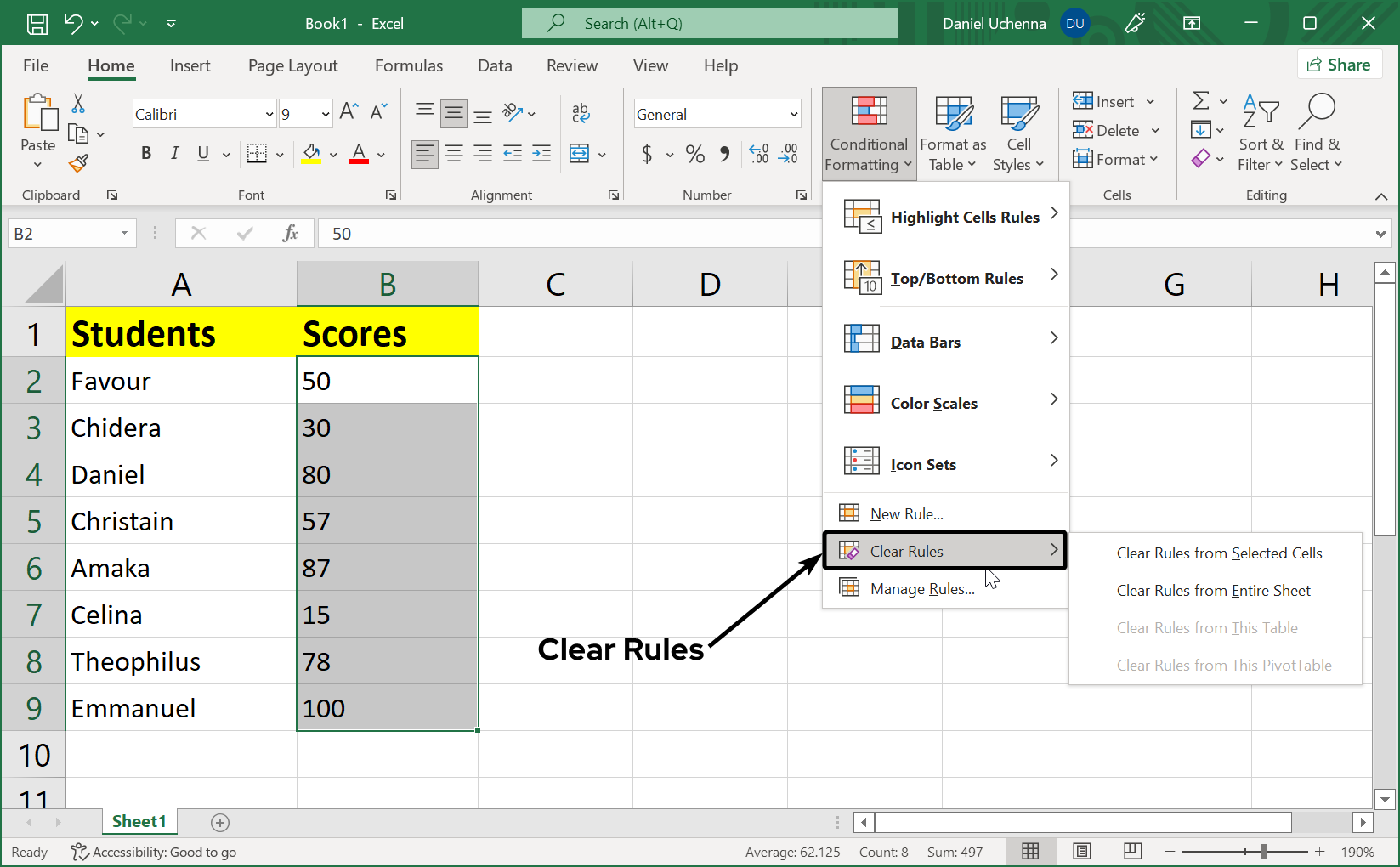Open the Icon Sets submenu
This screenshot has width=1400, height=867.
point(923,463)
